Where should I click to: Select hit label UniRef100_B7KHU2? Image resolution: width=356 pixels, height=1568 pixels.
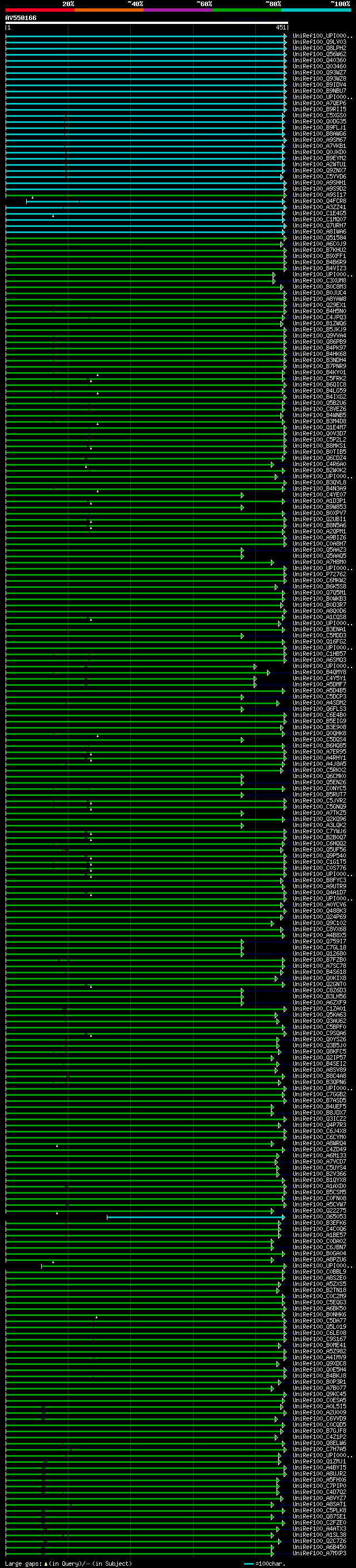tap(319, 250)
